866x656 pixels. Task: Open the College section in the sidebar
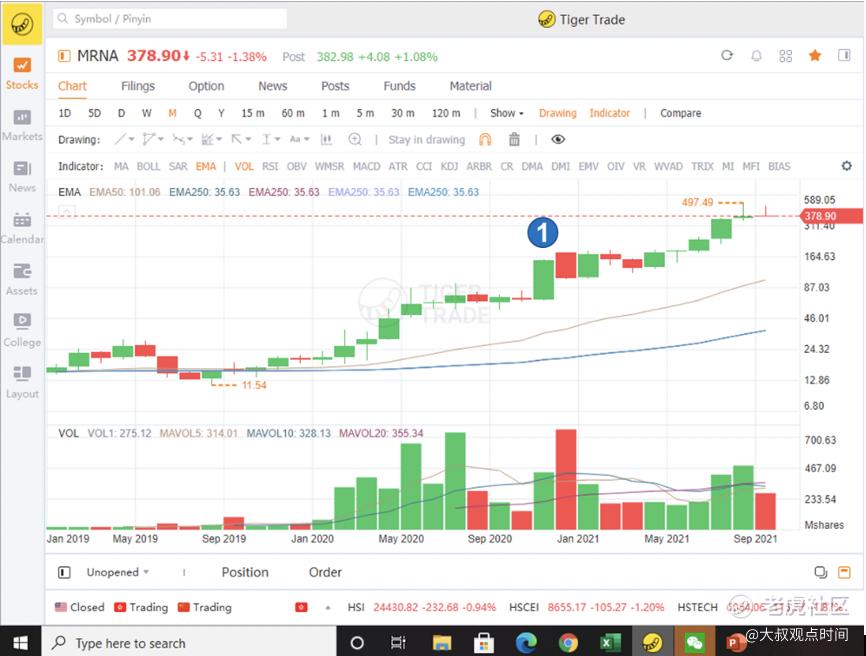coord(22,331)
